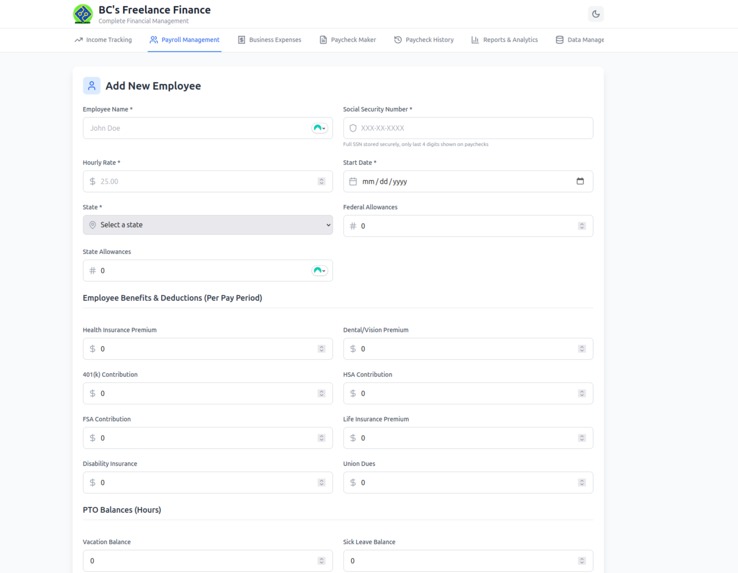View Reports & Analytics tab
Viewport: 738px width, 573px height.
(x=505, y=40)
